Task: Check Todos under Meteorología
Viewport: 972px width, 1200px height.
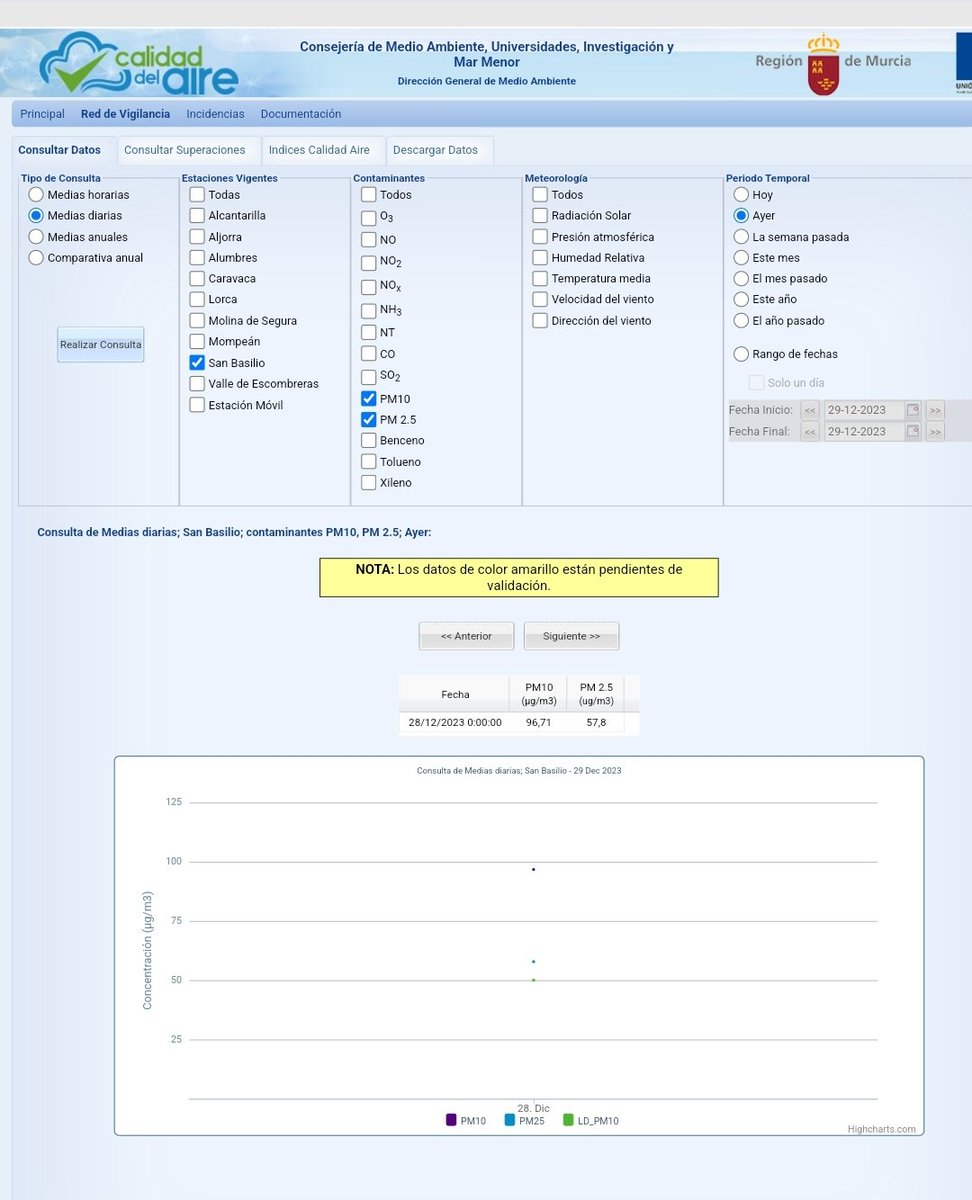Action: [540, 195]
